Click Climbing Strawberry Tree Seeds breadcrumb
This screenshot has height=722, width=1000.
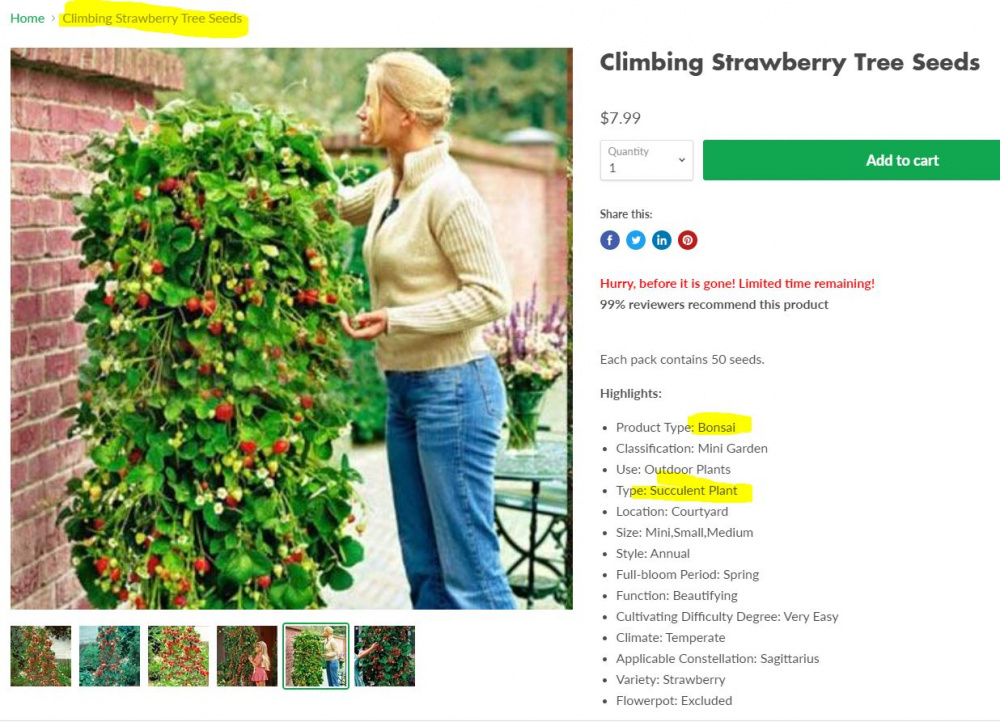(x=152, y=18)
